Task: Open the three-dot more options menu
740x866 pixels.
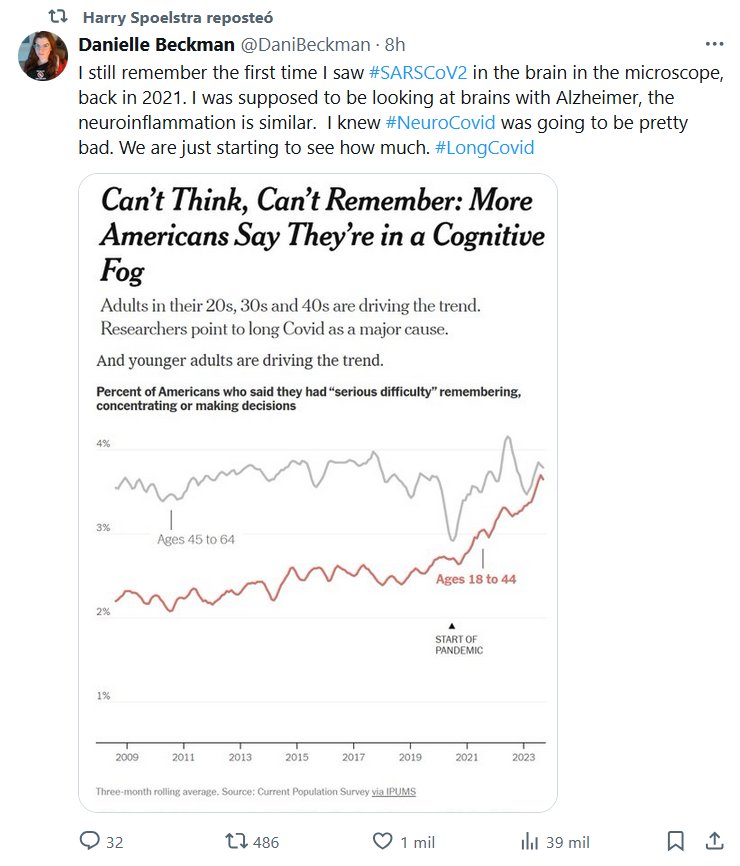Action: [714, 45]
